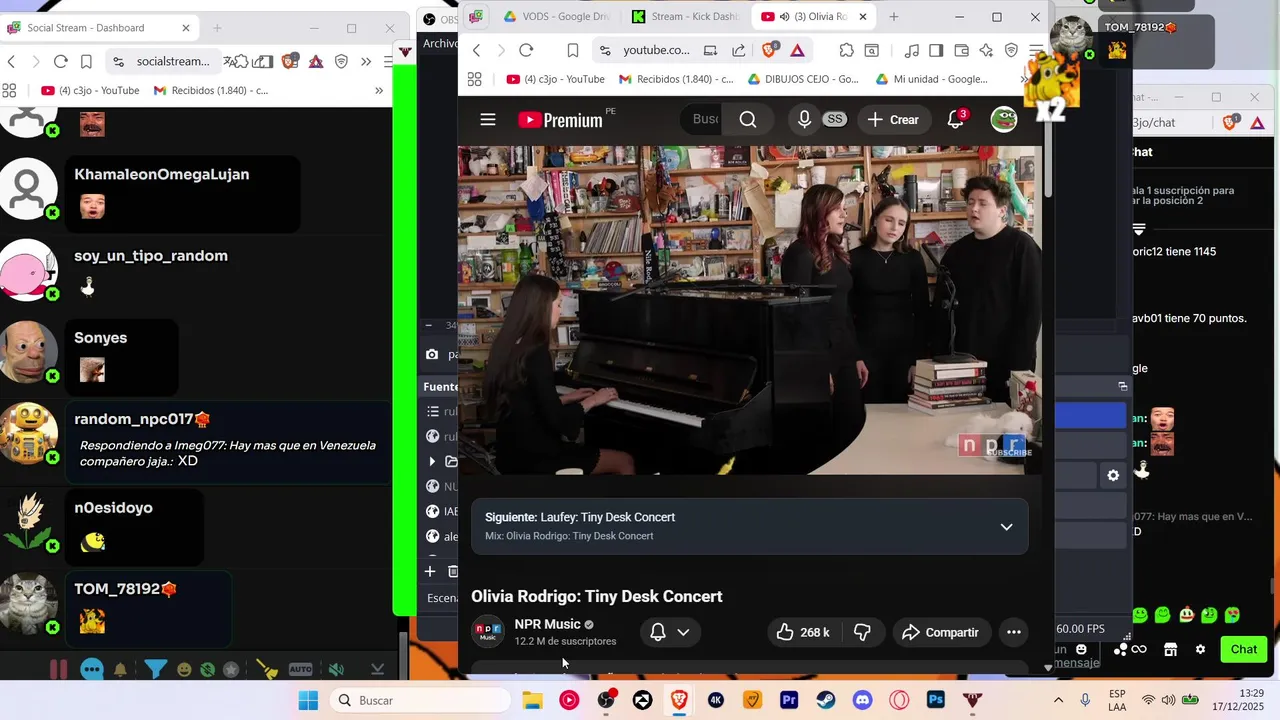Open the subscription notification bell dropdown
Viewport: 1280px width, 720px height.
670,632
